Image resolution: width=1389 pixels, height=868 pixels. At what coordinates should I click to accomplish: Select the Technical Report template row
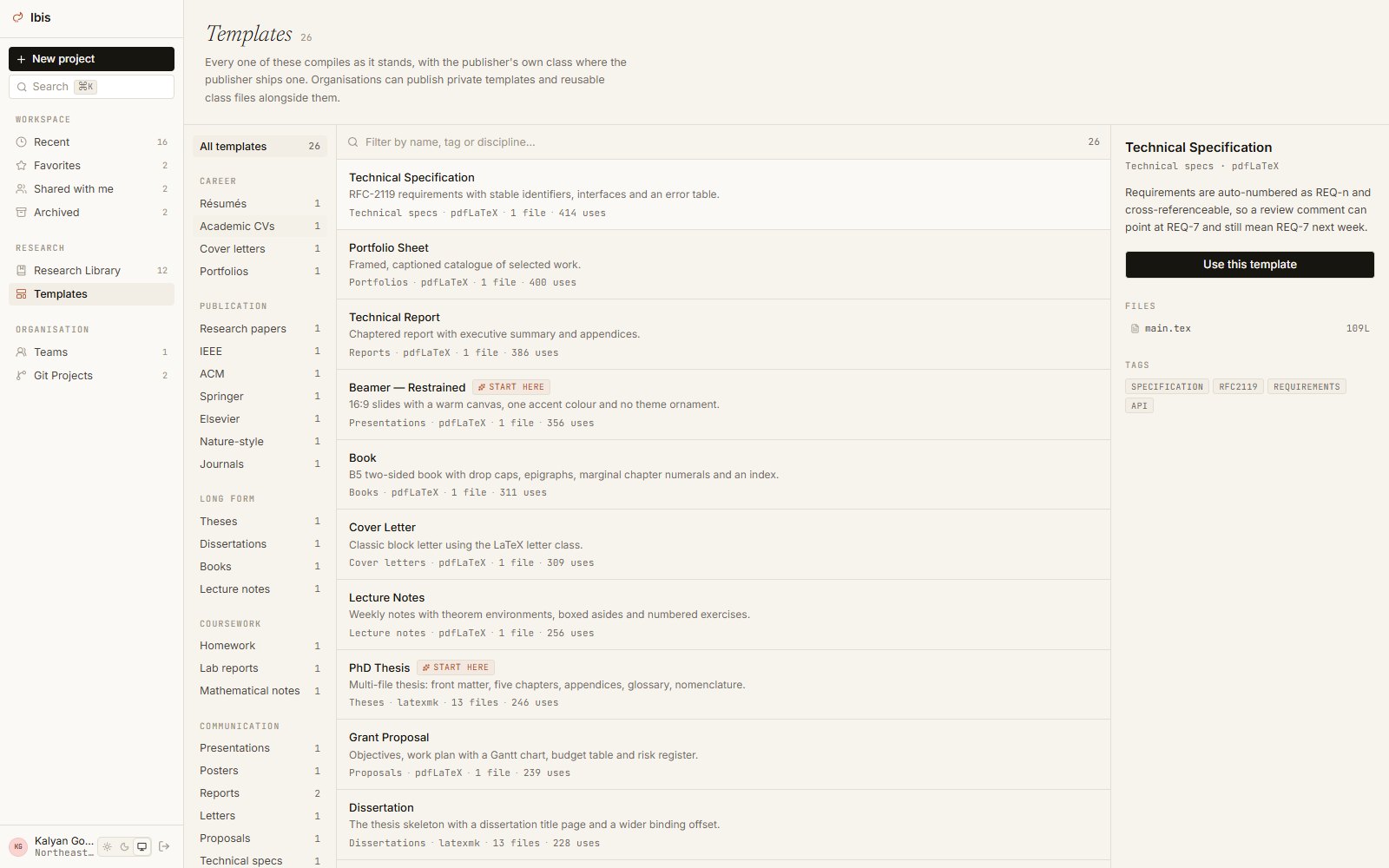[723, 334]
